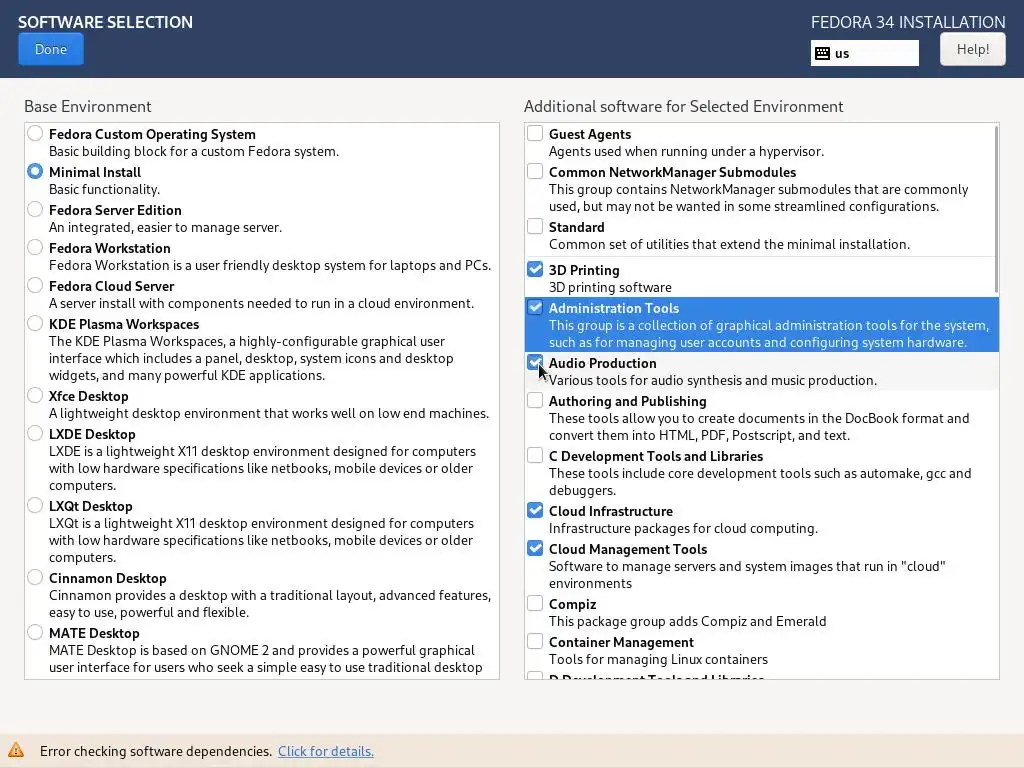
Task: Click the 'Base Environment' heading
Action: coord(88,106)
